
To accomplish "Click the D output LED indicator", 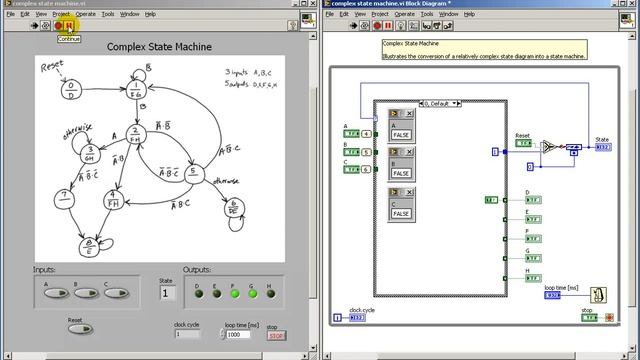I will pos(199,293).
